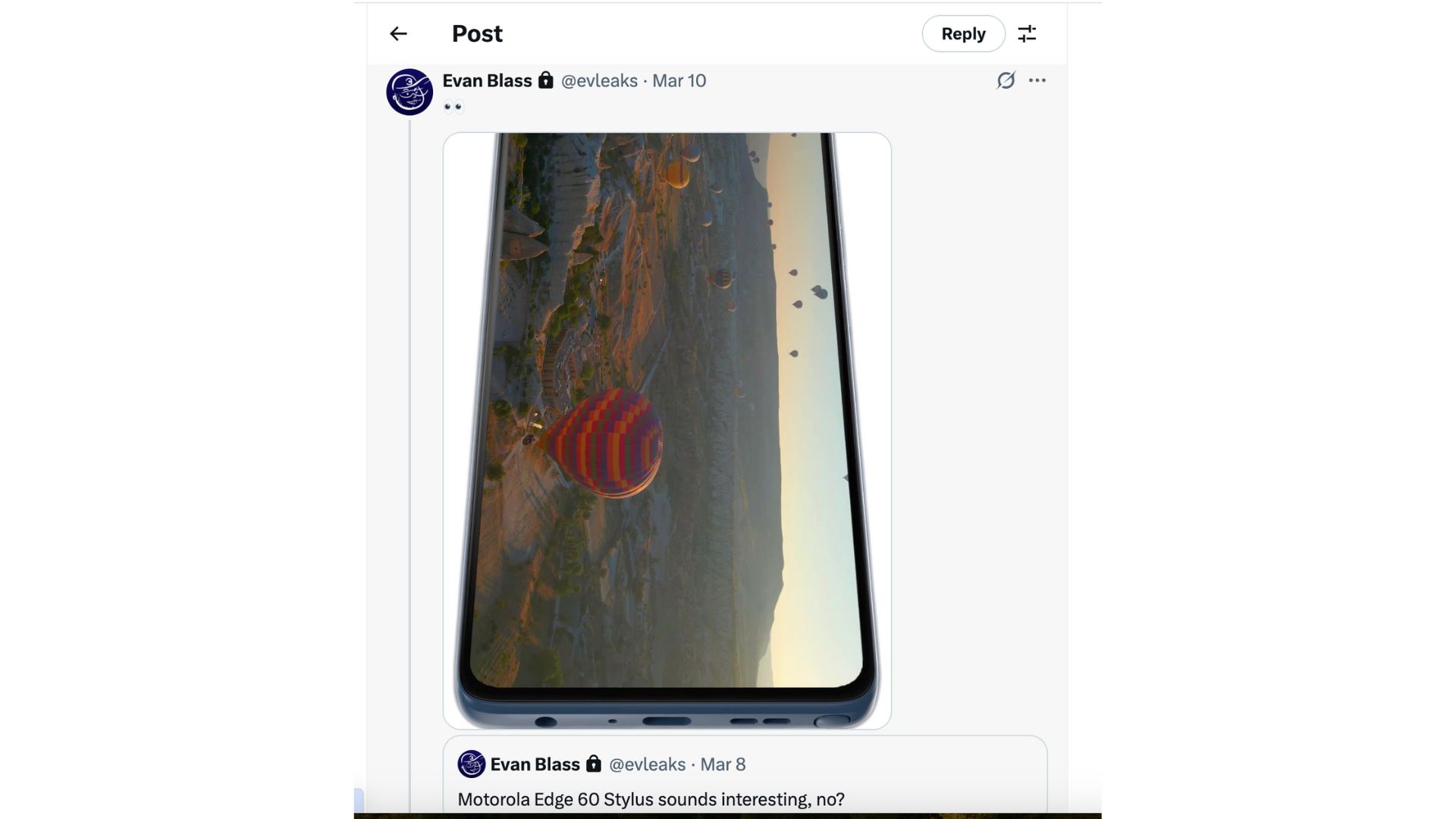Open the Post detail page header
1456x819 pixels.
pos(476,33)
